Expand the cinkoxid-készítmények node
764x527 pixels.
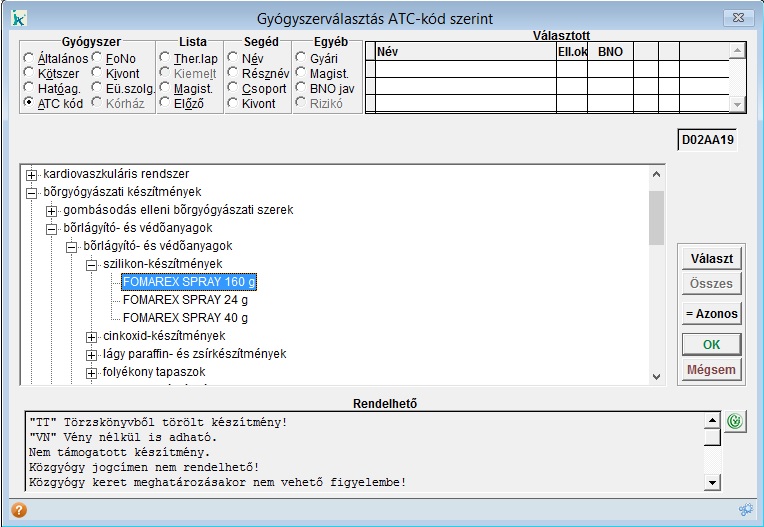point(91,336)
